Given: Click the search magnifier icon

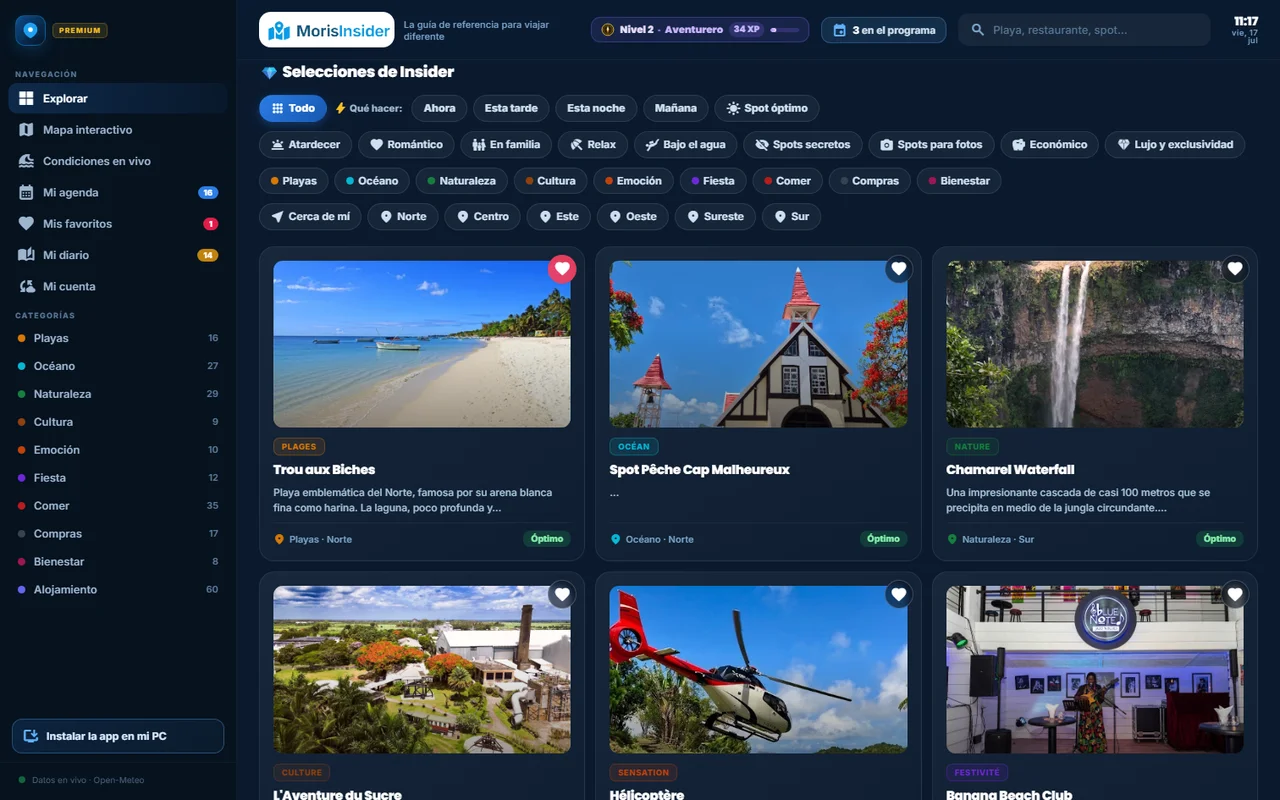Looking at the screenshot, I should pyautogui.click(x=978, y=30).
